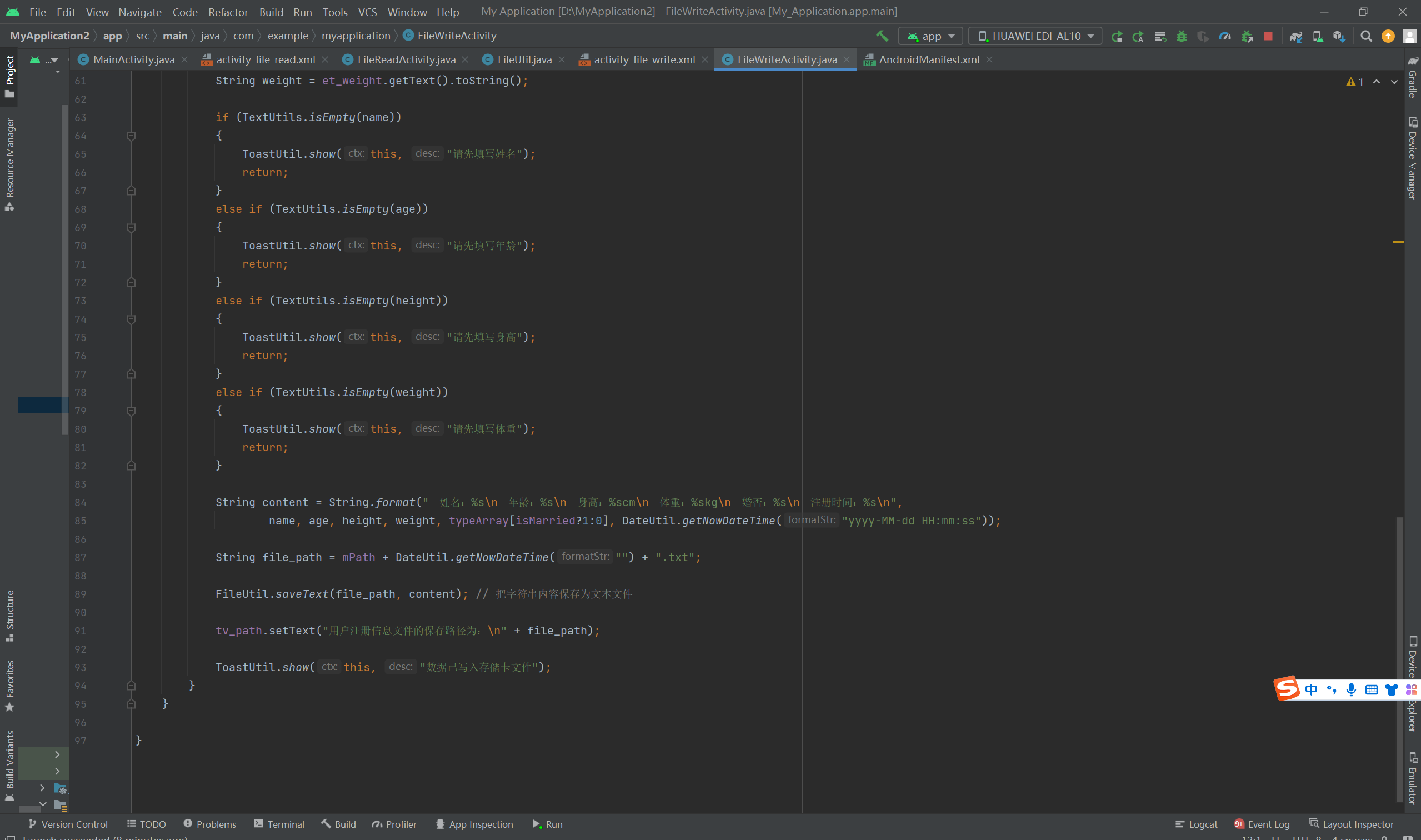Stop the running app with the red square

pos(1268,36)
